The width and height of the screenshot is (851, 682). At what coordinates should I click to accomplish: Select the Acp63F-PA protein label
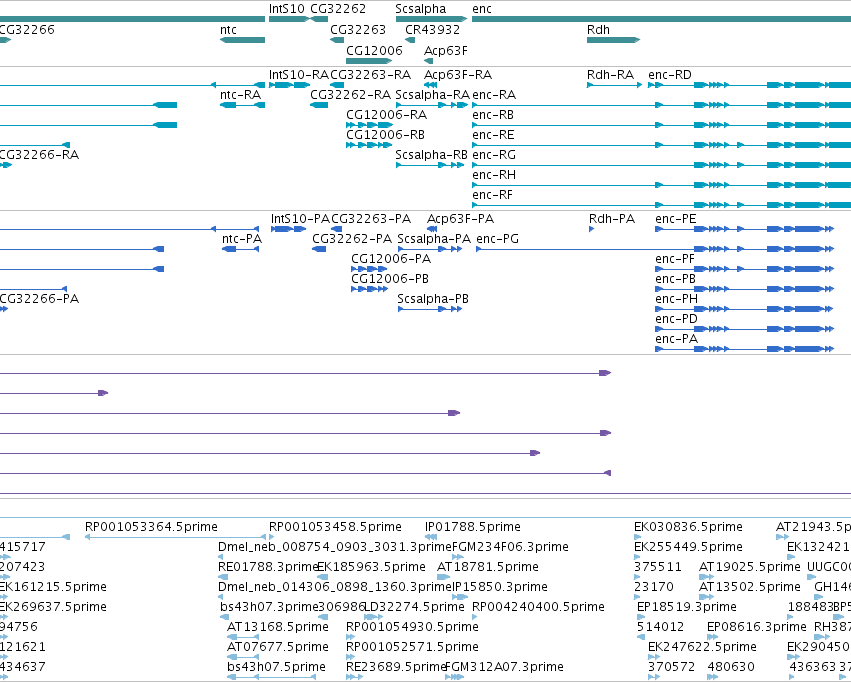[460, 219]
